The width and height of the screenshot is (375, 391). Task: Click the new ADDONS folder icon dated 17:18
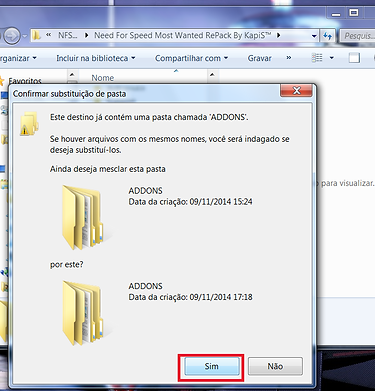tap(82, 313)
